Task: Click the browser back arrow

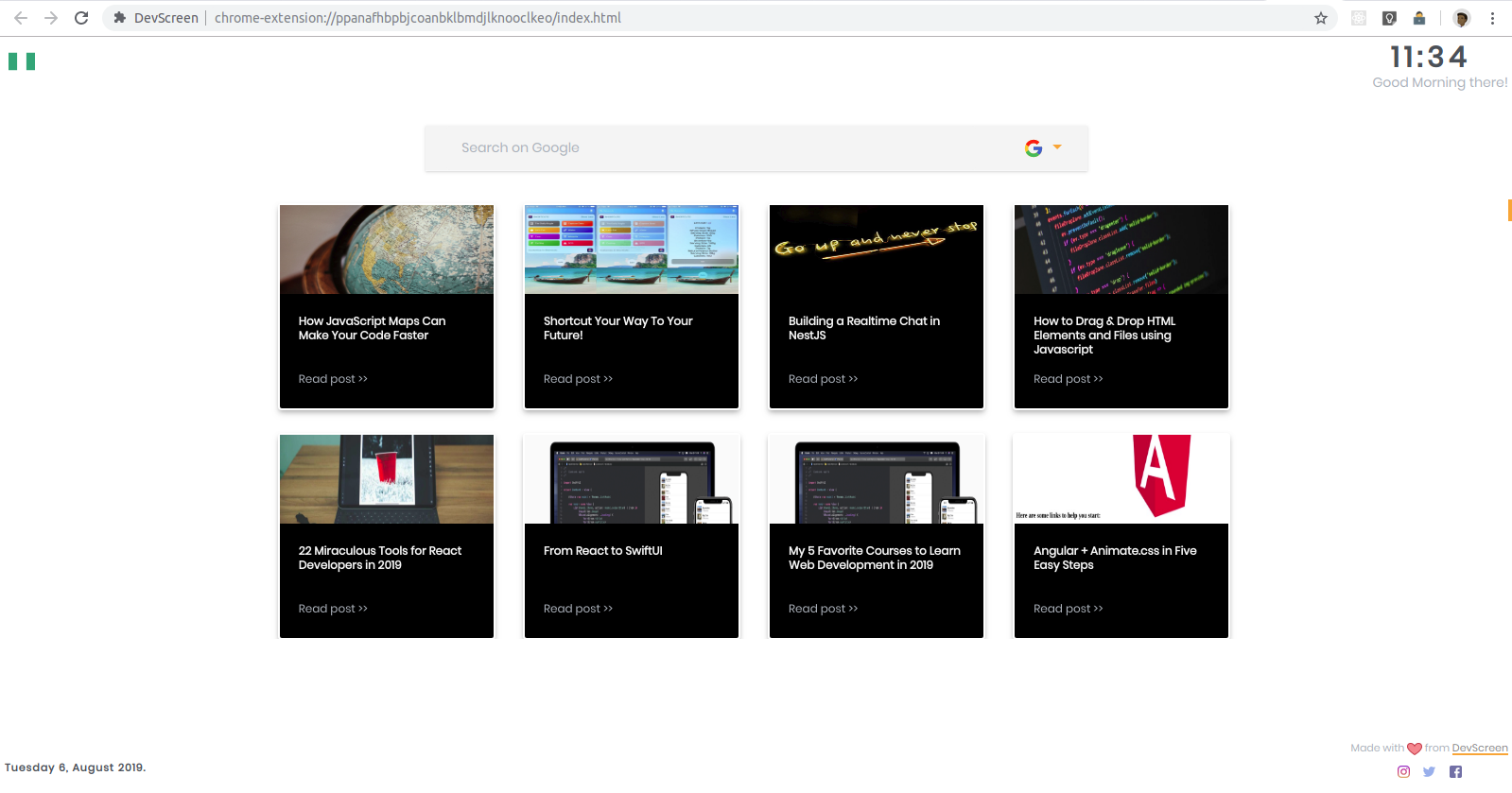Action: (x=21, y=18)
